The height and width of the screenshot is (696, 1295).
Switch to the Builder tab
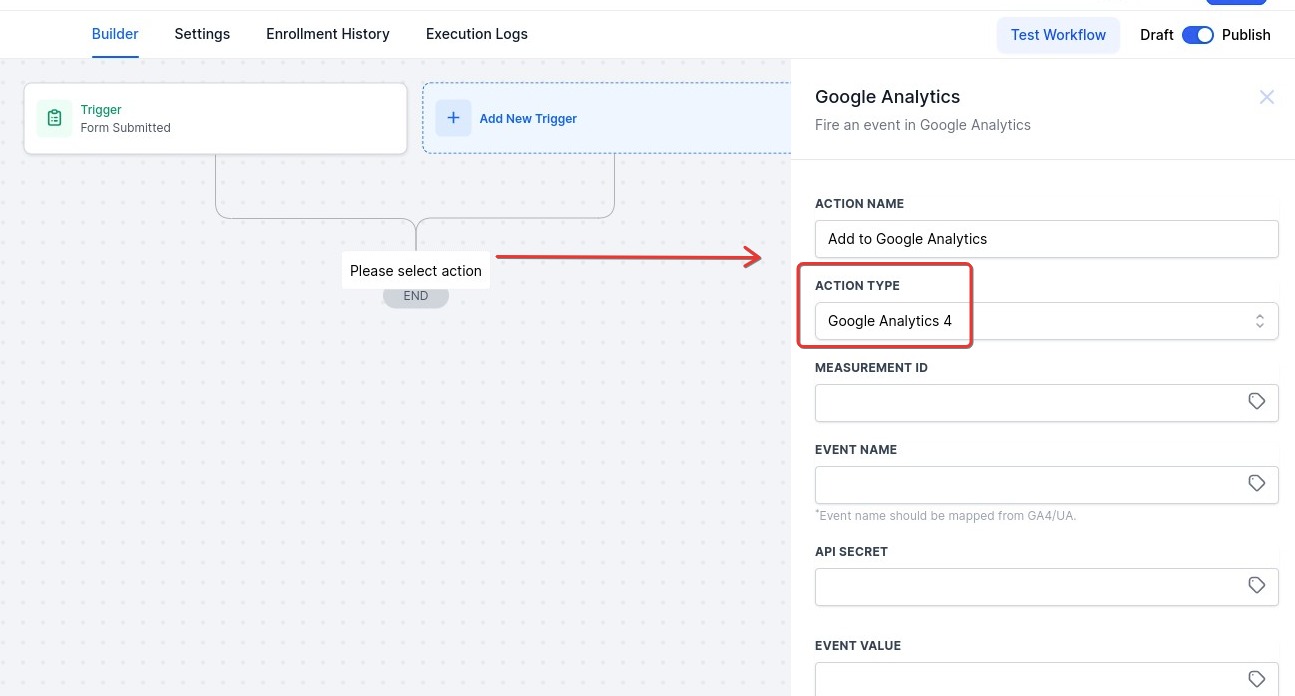115,34
